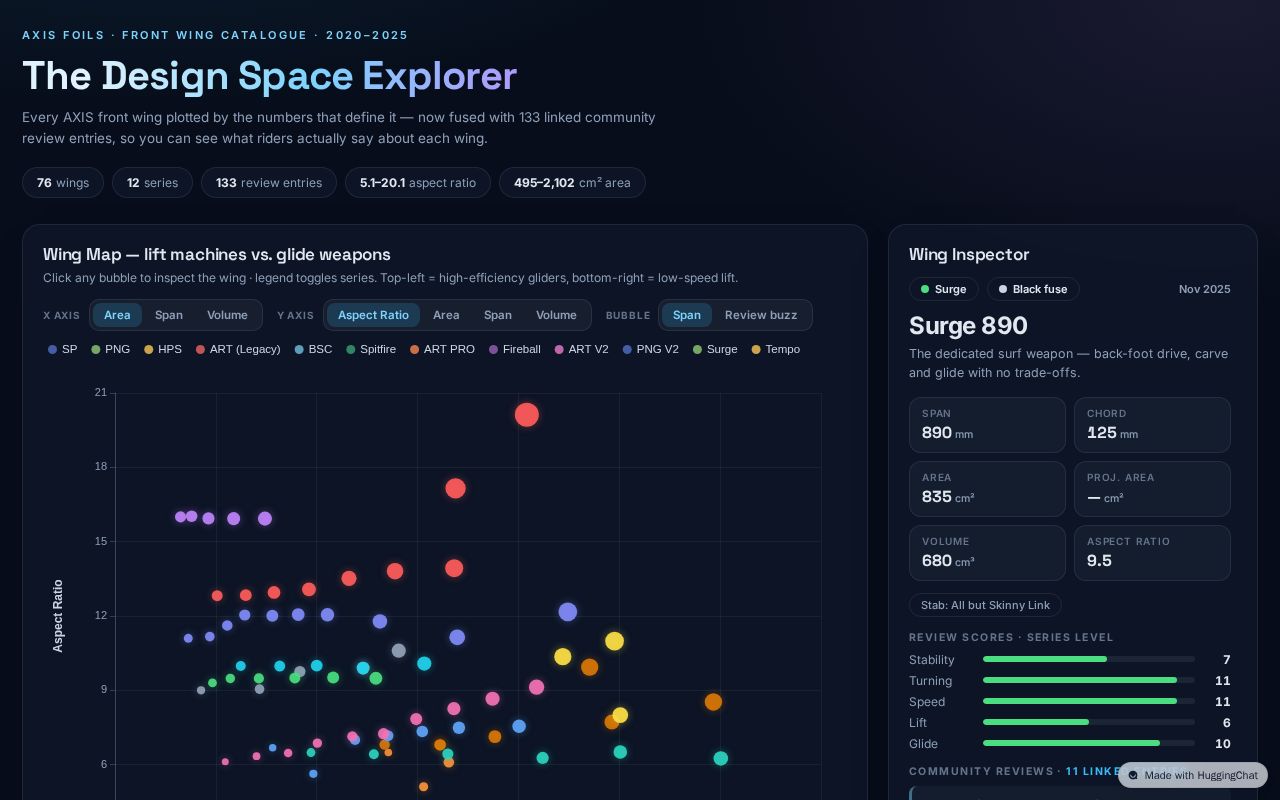Click the Chord 125 mm stat card
Screen dimensions: 1280x800
[x=1152, y=425]
